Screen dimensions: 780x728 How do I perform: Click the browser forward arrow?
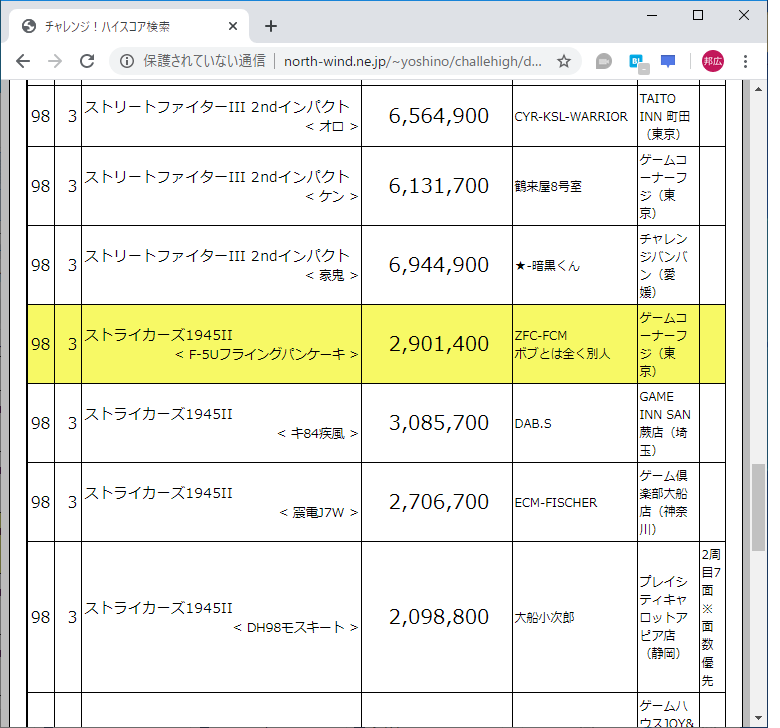(x=55, y=61)
